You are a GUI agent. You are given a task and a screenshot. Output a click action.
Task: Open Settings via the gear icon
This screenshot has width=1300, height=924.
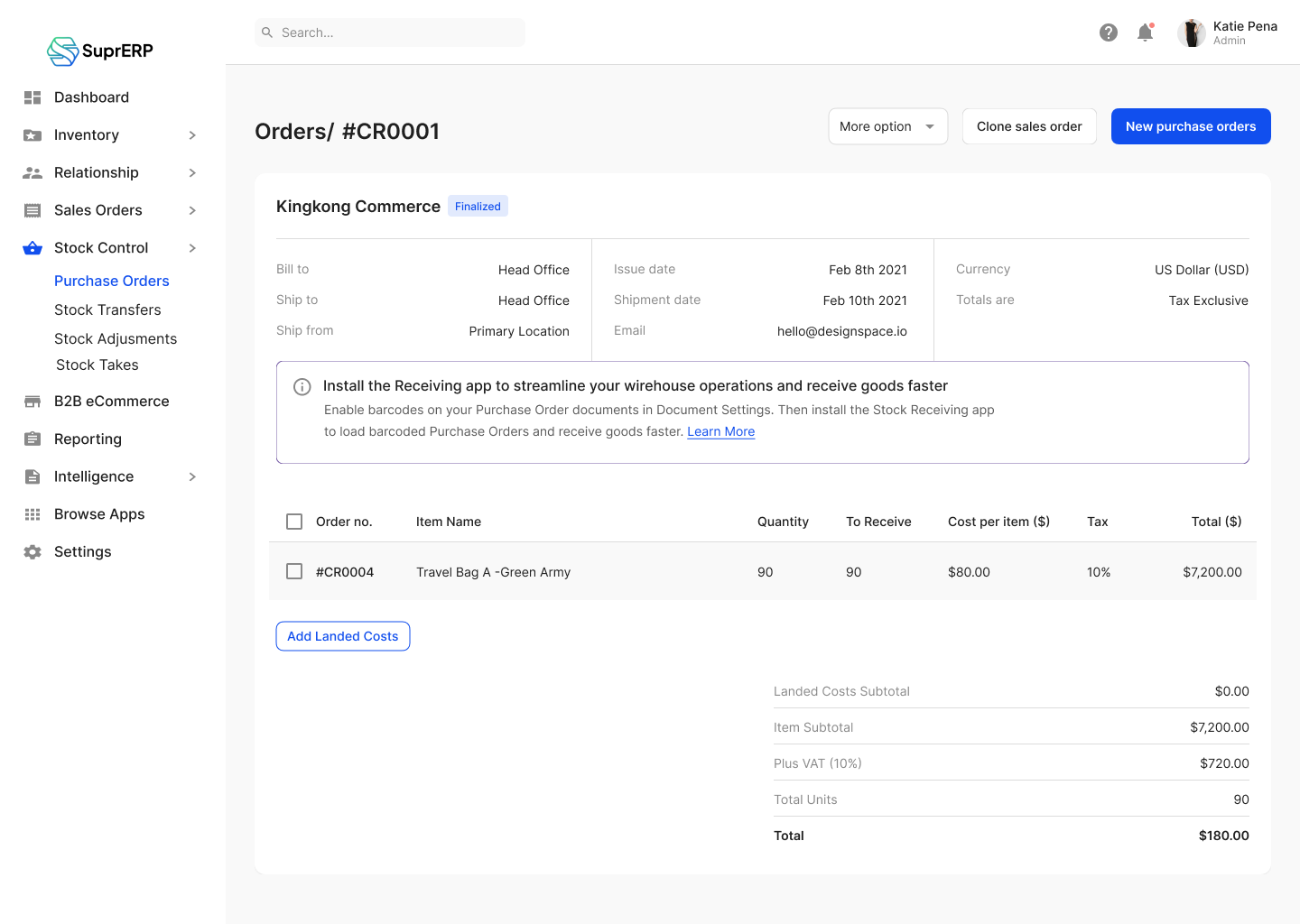tap(32, 552)
